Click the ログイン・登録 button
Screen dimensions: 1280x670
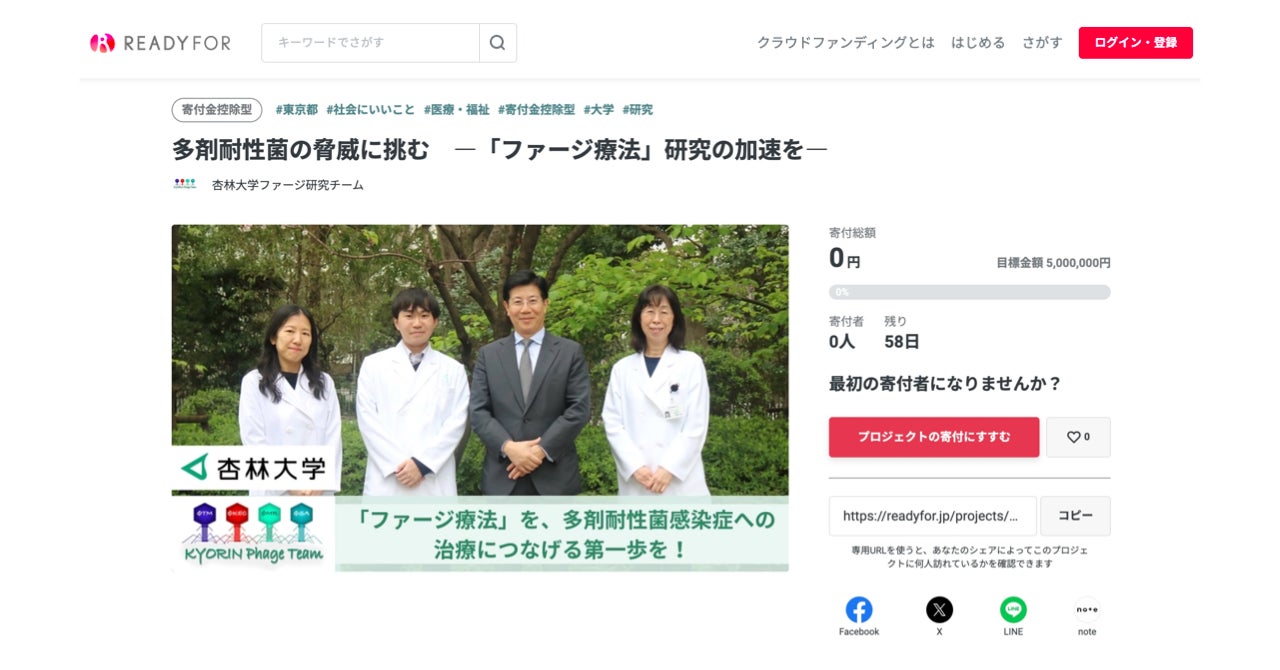coord(1135,43)
